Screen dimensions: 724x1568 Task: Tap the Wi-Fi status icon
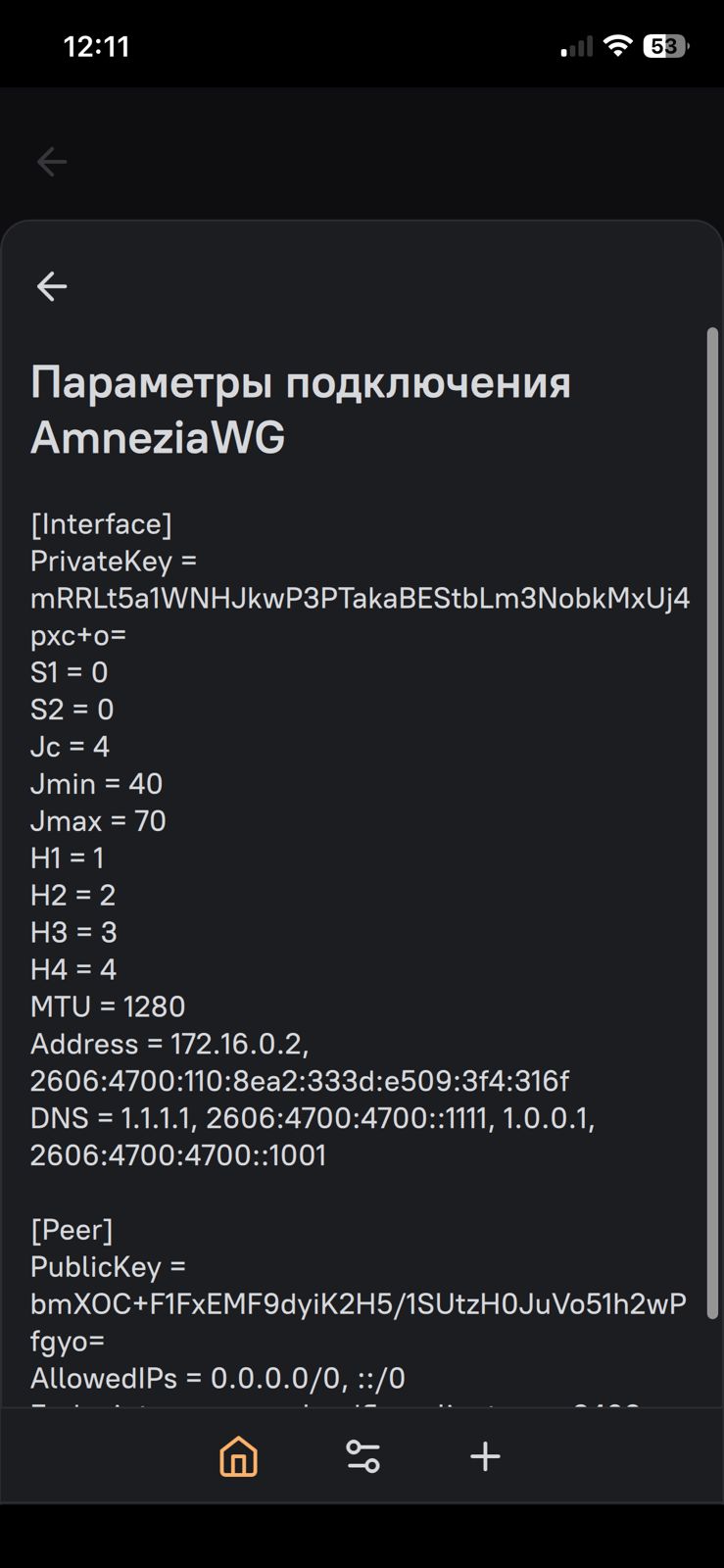tap(617, 46)
